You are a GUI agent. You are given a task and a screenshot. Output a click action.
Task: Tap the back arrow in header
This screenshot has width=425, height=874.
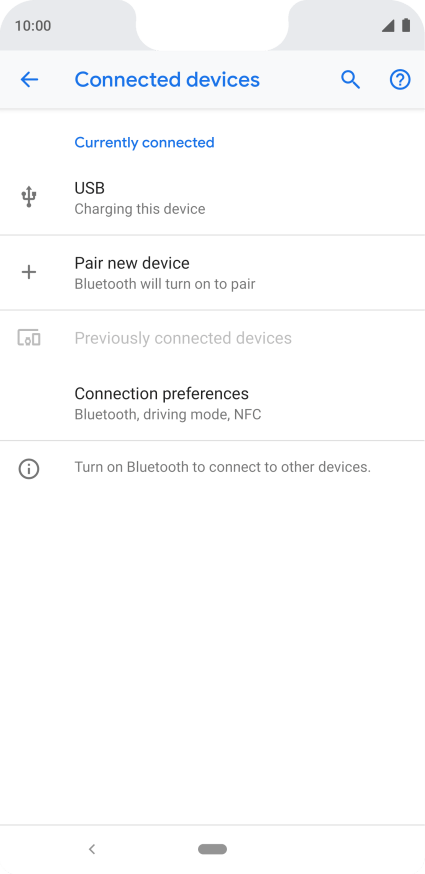coord(29,80)
